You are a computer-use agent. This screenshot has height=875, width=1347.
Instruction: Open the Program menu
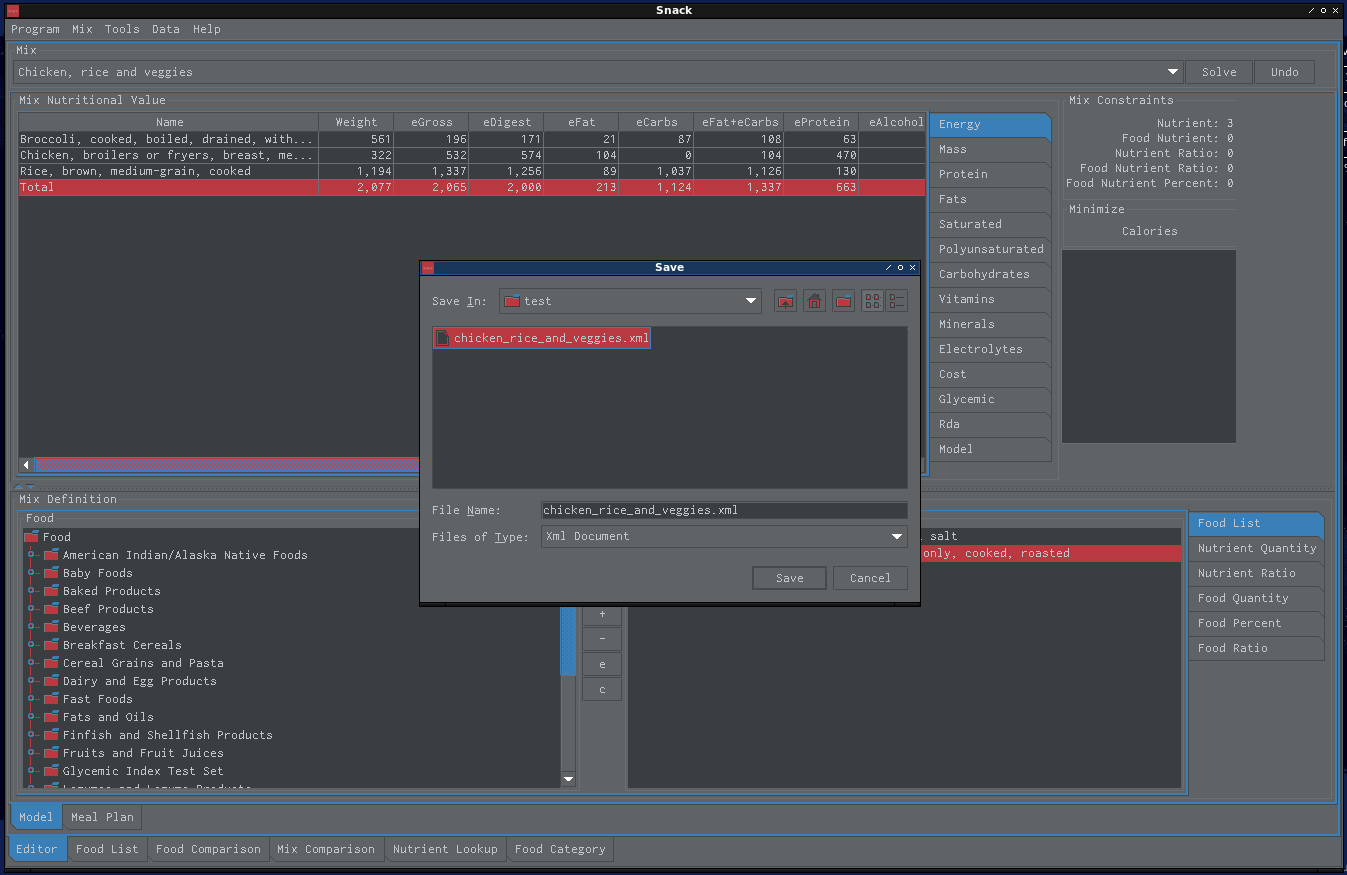pyautogui.click(x=35, y=29)
